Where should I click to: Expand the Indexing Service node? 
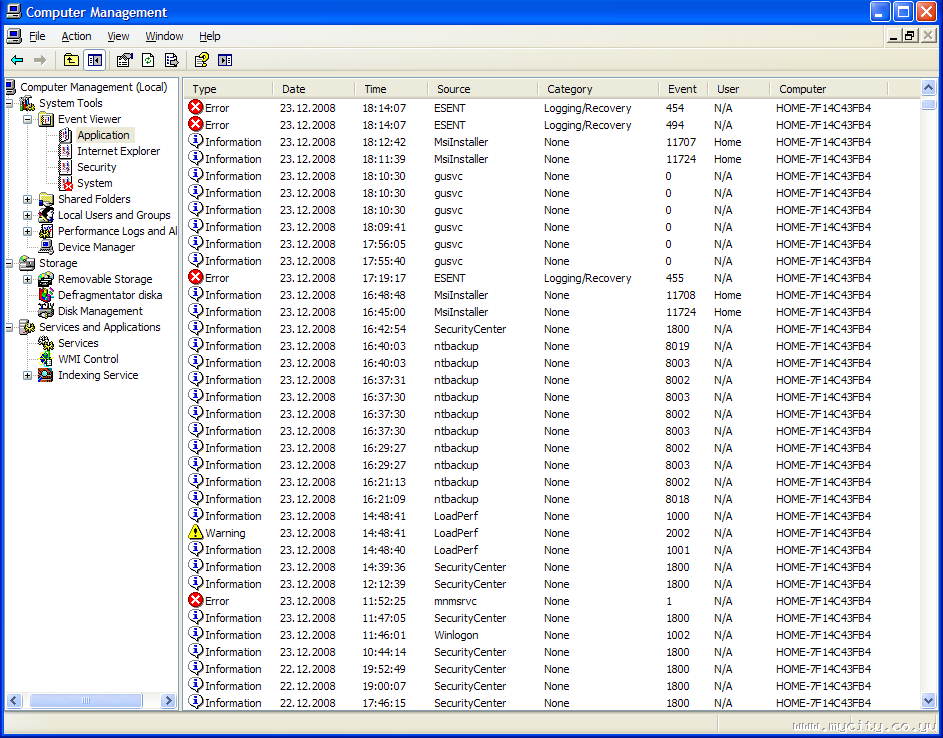[x=28, y=375]
